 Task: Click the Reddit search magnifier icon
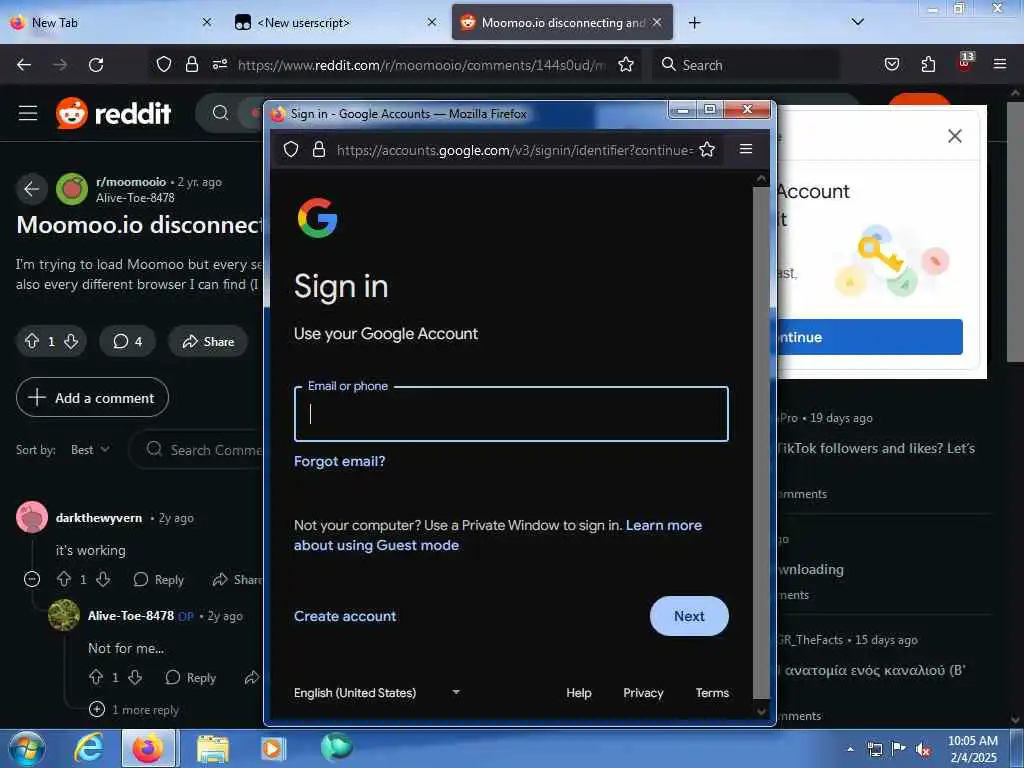pos(221,113)
